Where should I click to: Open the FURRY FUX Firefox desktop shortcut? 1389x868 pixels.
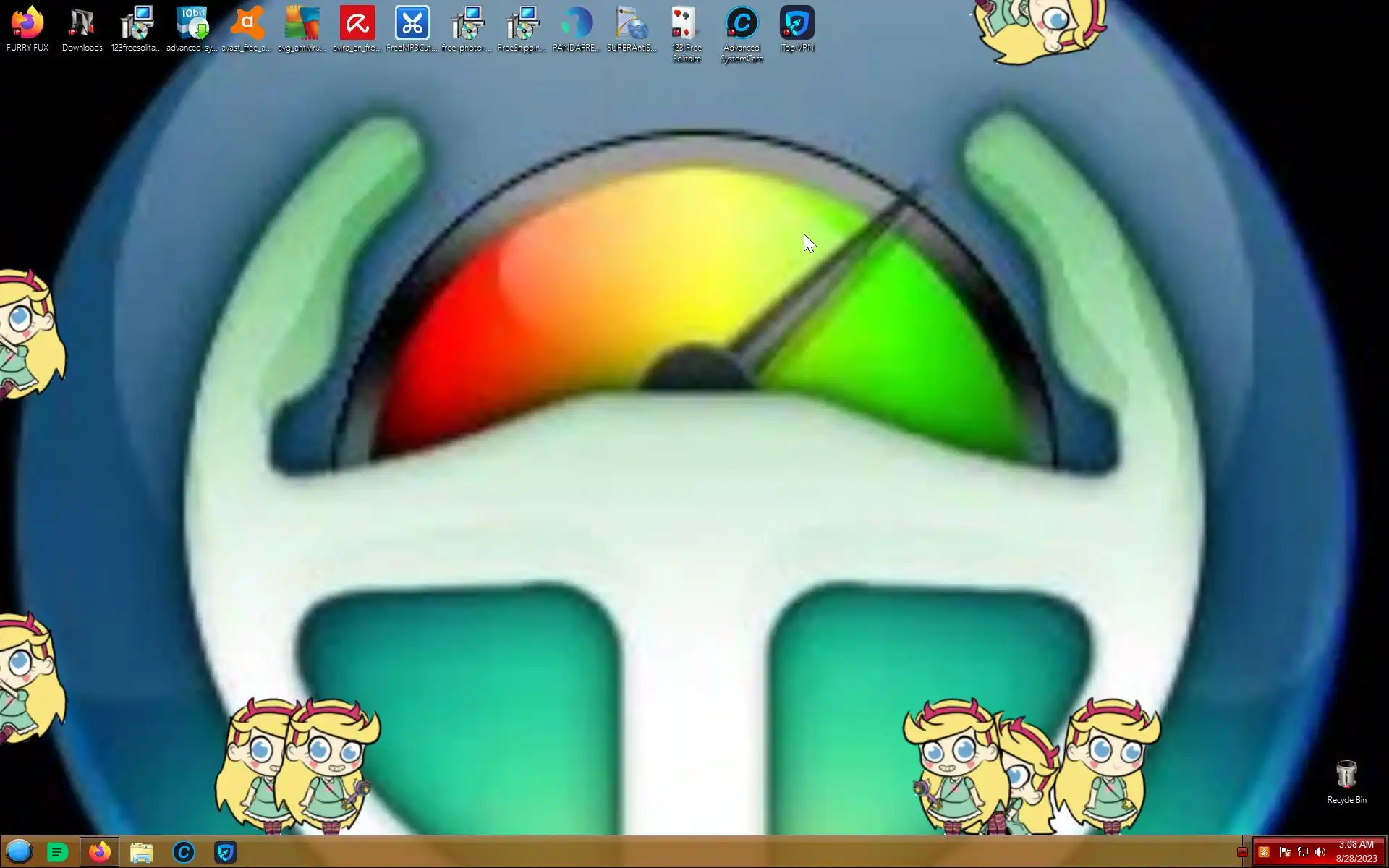[27, 24]
